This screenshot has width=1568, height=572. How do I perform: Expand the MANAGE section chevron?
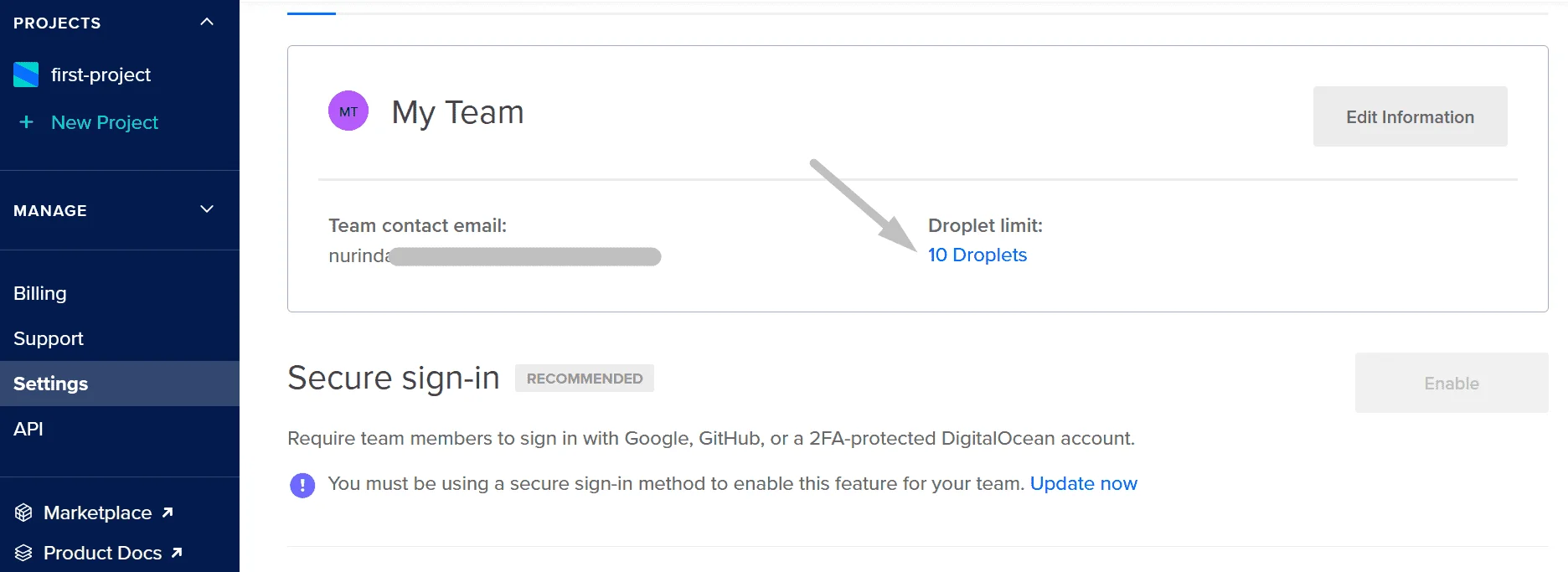(x=207, y=209)
